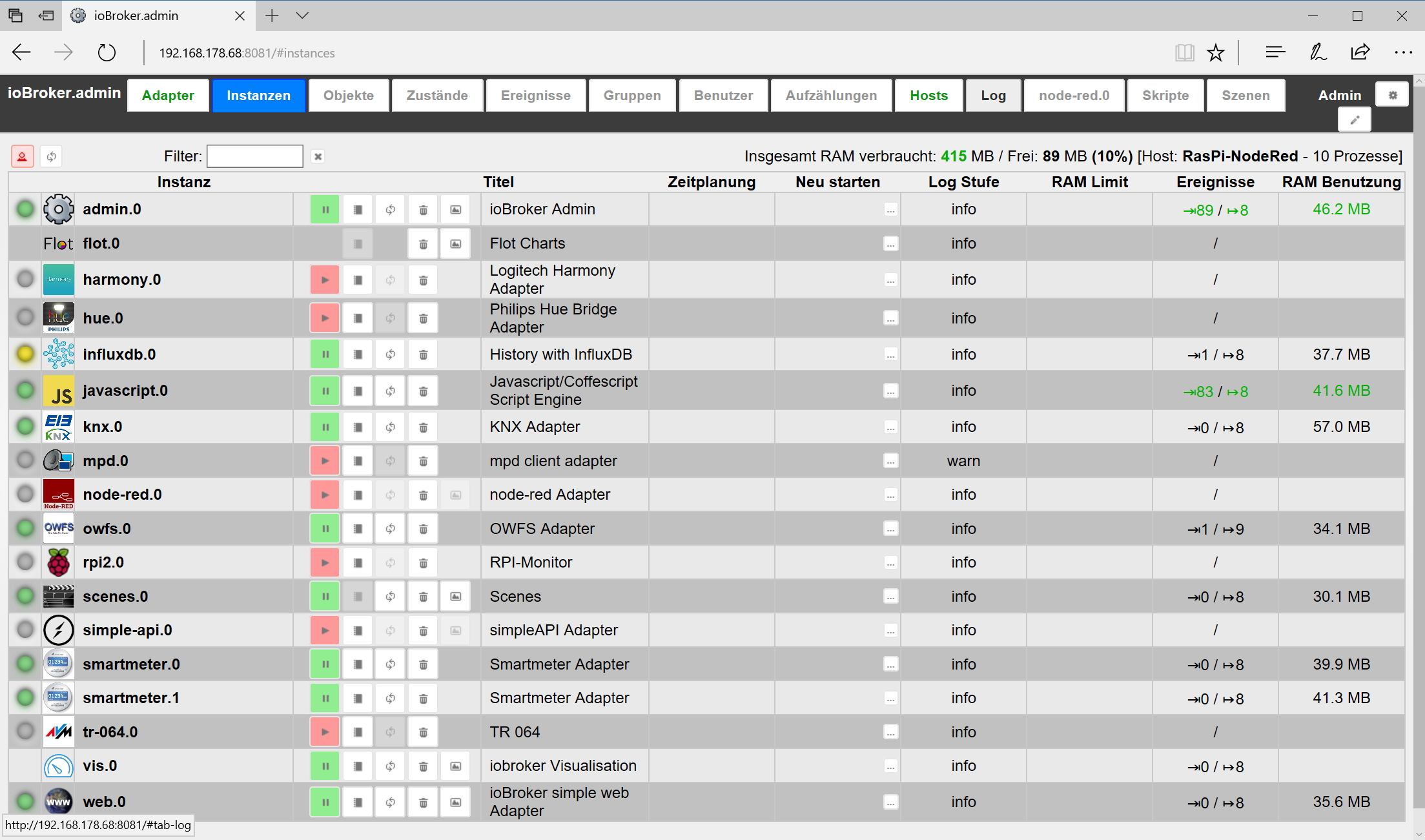Click the filter input field

(x=255, y=156)
